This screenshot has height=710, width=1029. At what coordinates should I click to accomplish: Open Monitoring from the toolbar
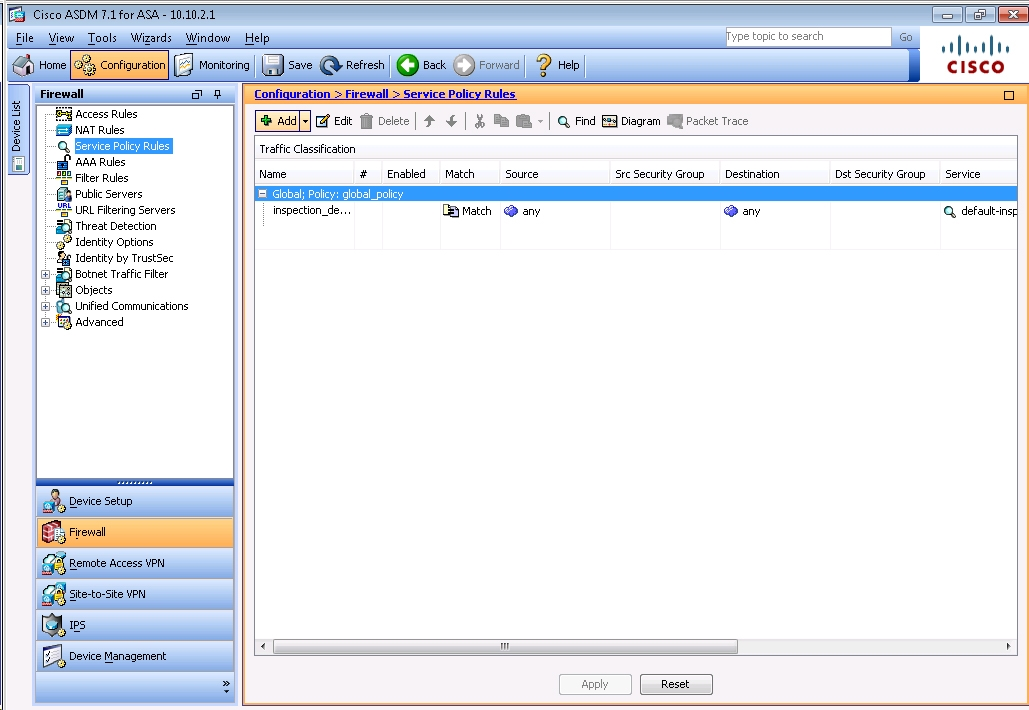(x=213, y=65)
